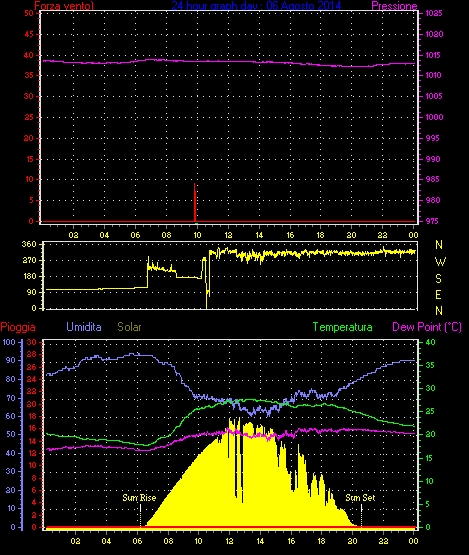Click the S compass direction label

(x=439, y=279)
